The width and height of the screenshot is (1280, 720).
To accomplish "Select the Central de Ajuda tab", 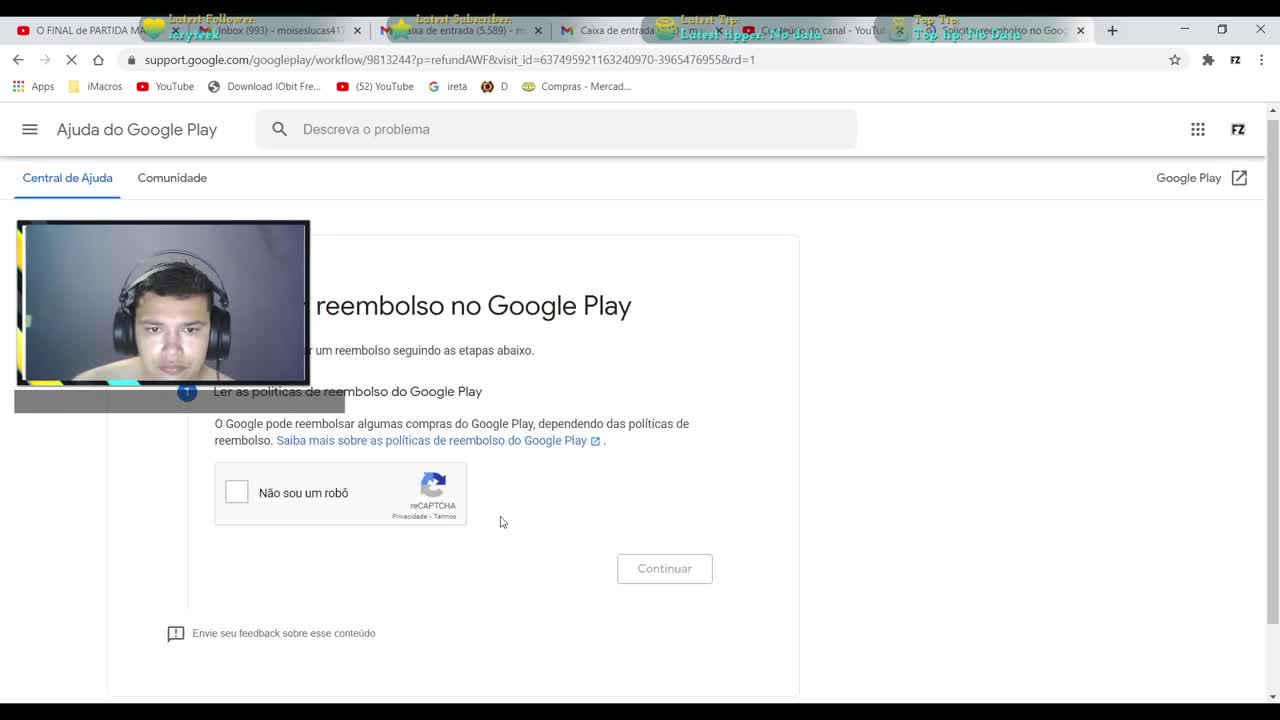I will pos(67,178).
